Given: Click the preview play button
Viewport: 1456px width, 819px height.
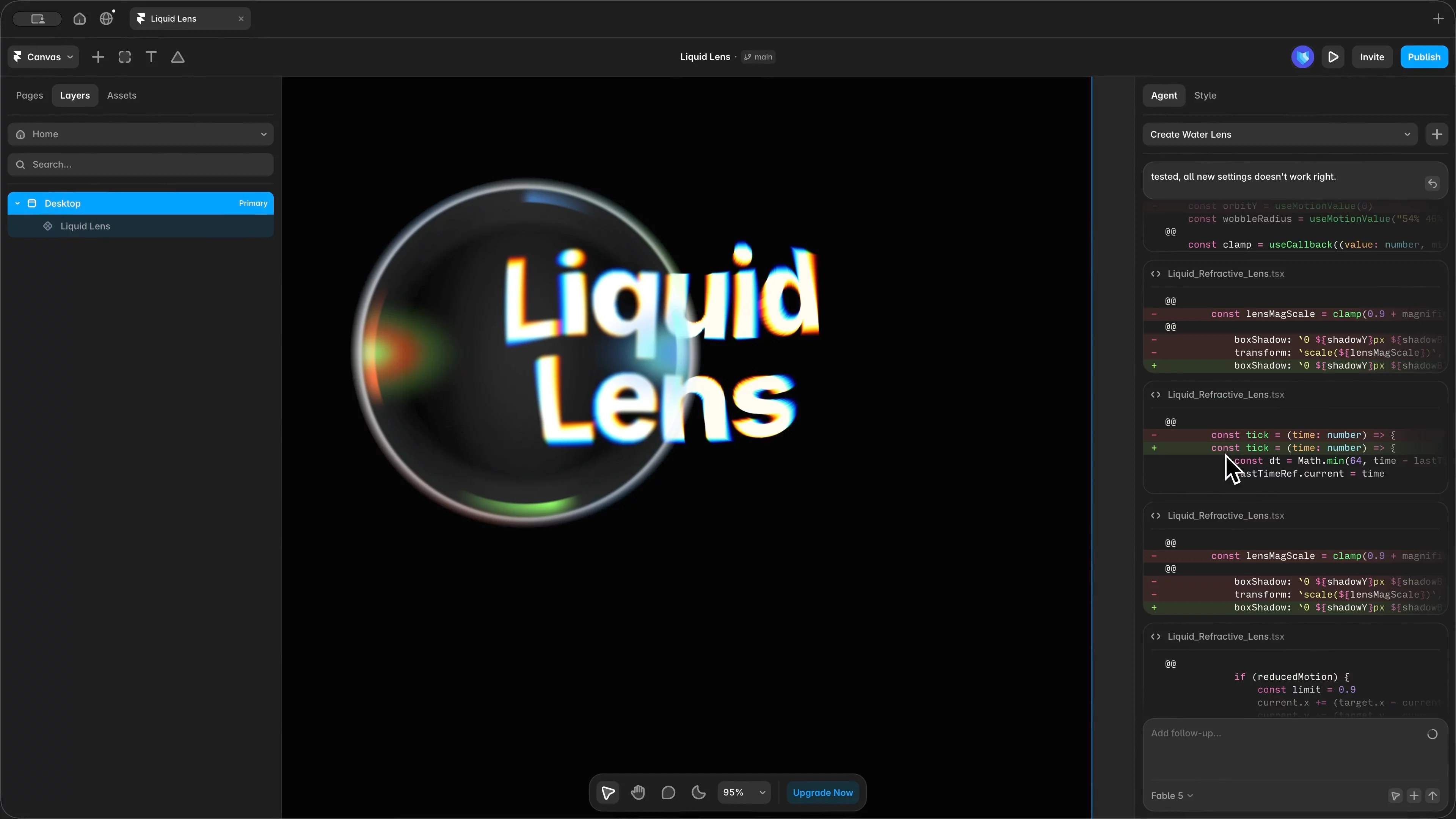Looking at the screenshot, I should [x=1334, y=57].
